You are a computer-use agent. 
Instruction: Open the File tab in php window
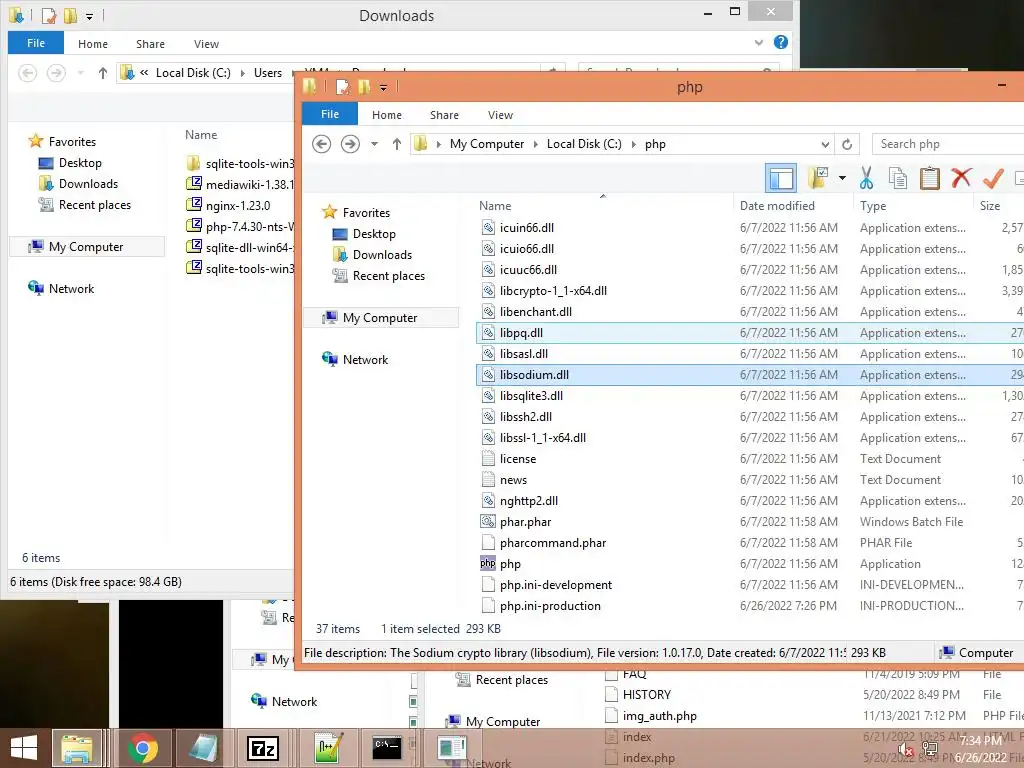[330, 114]
